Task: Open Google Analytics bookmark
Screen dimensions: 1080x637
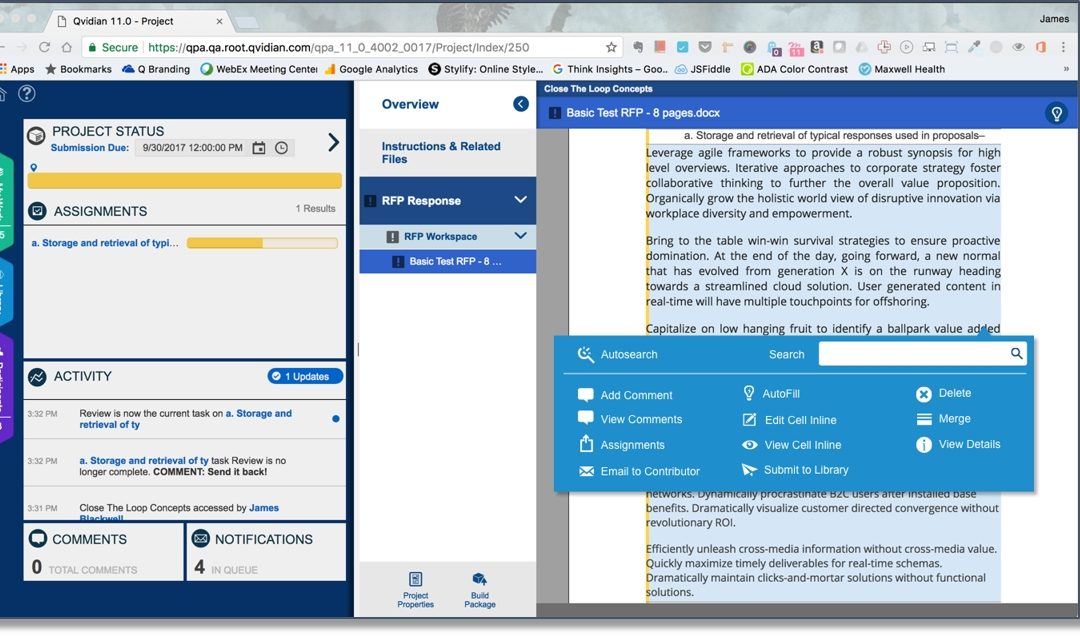Action: click(371, 69)
